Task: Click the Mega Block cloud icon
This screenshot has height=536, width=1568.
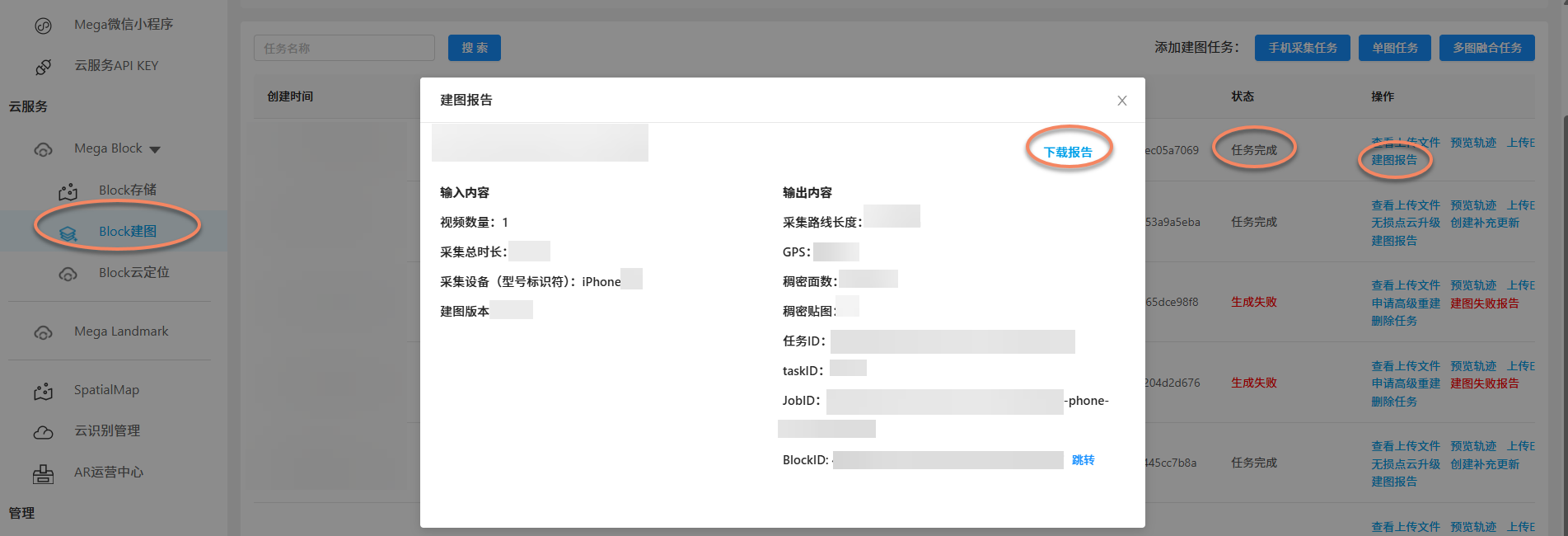Action: tap(44, 149)
